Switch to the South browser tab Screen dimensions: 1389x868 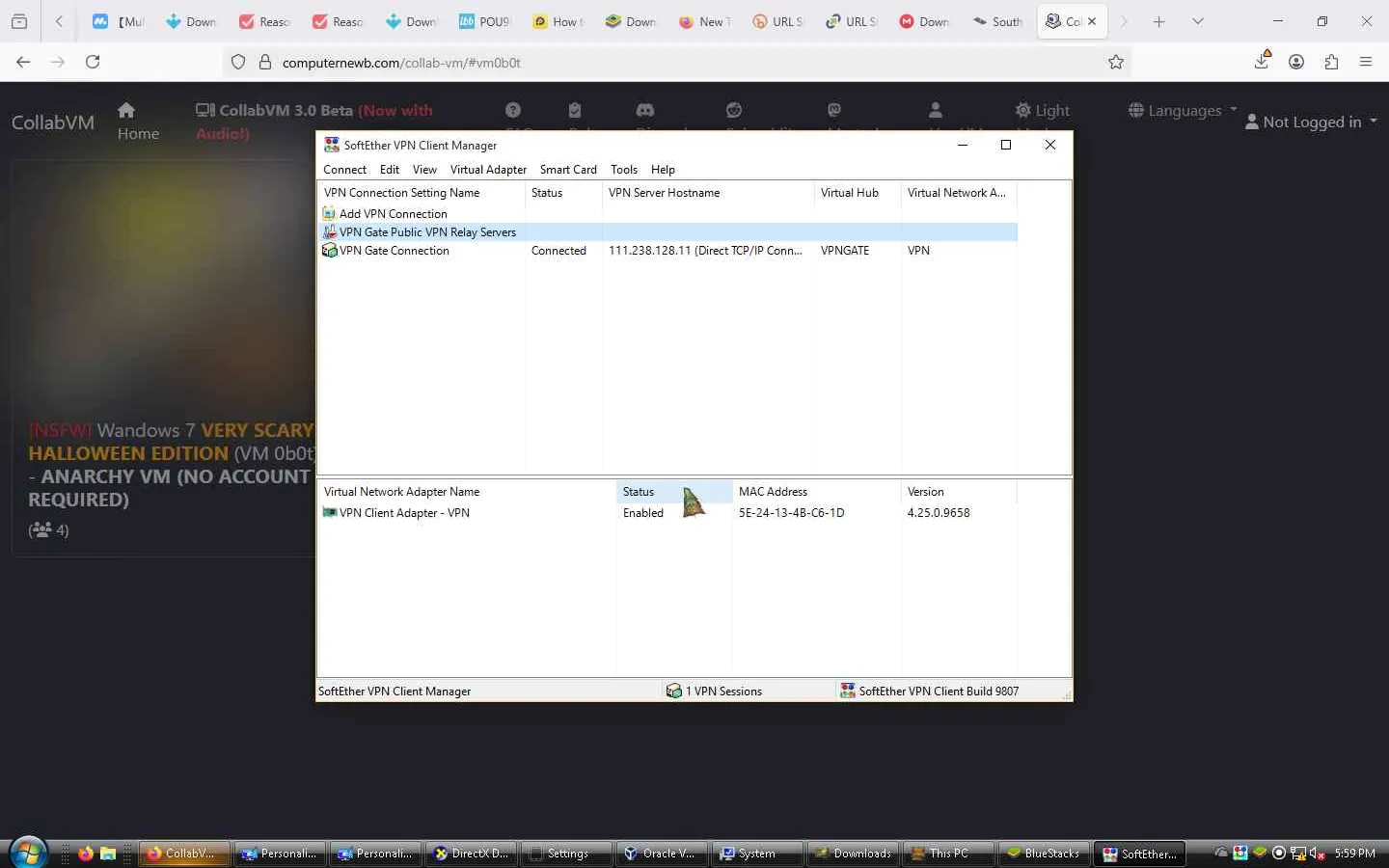997,21
